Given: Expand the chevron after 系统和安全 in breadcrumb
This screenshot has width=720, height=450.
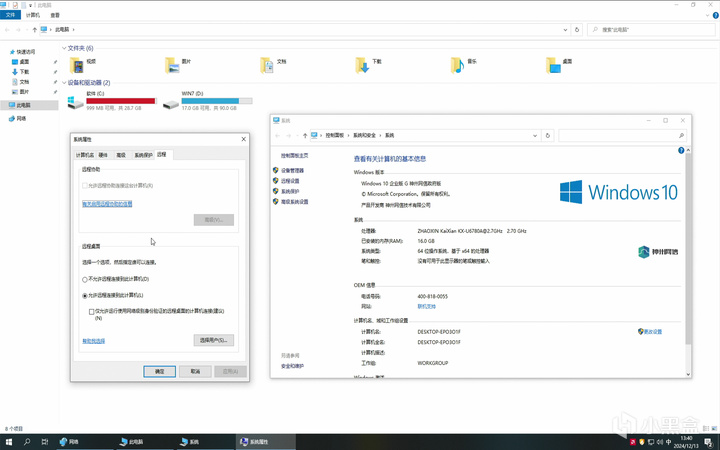Looking at the screenshot, I should pyautogui.click(x=381, y=135).
